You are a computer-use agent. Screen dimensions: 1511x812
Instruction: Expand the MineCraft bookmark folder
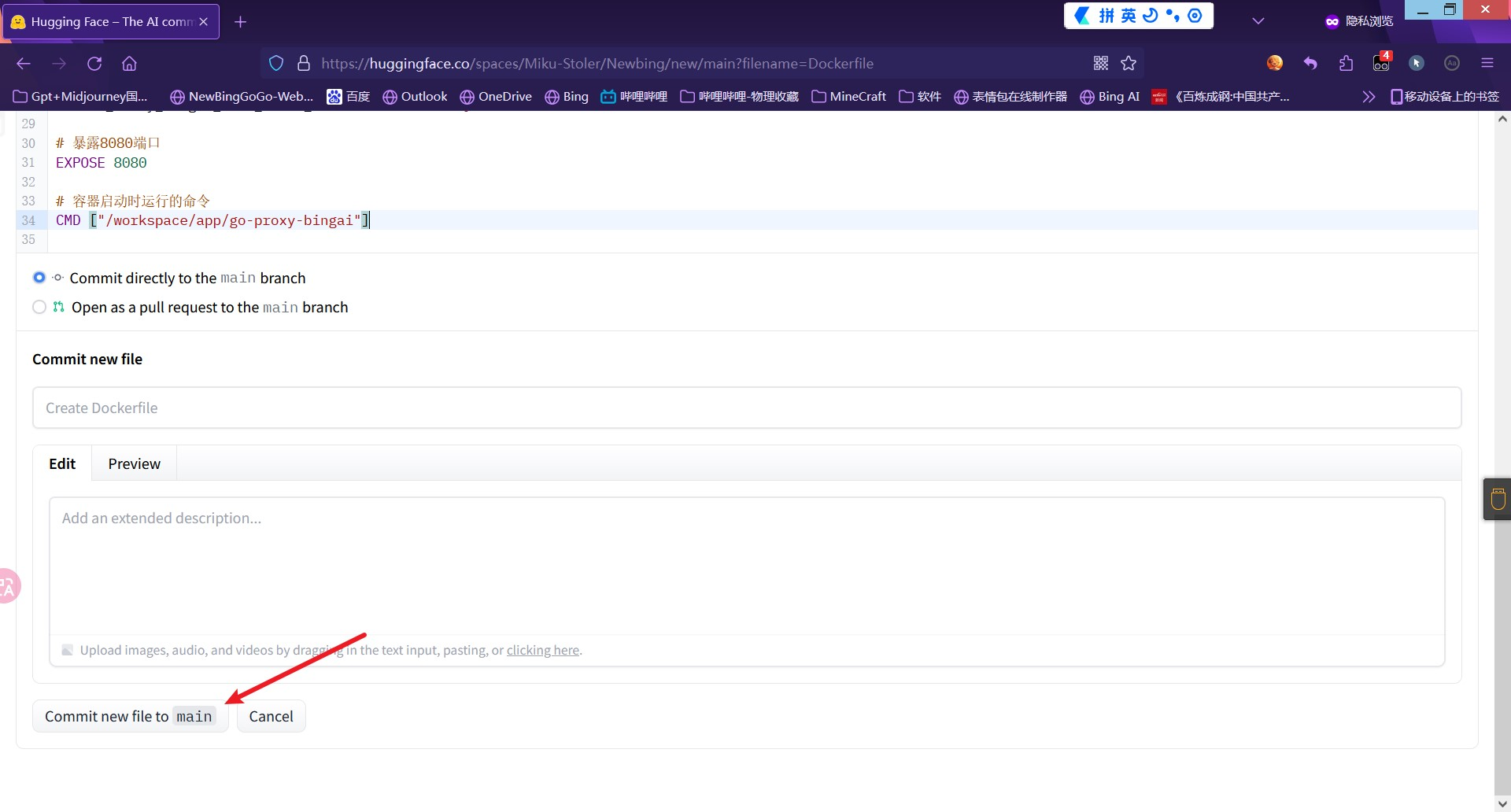click(848, 97)
